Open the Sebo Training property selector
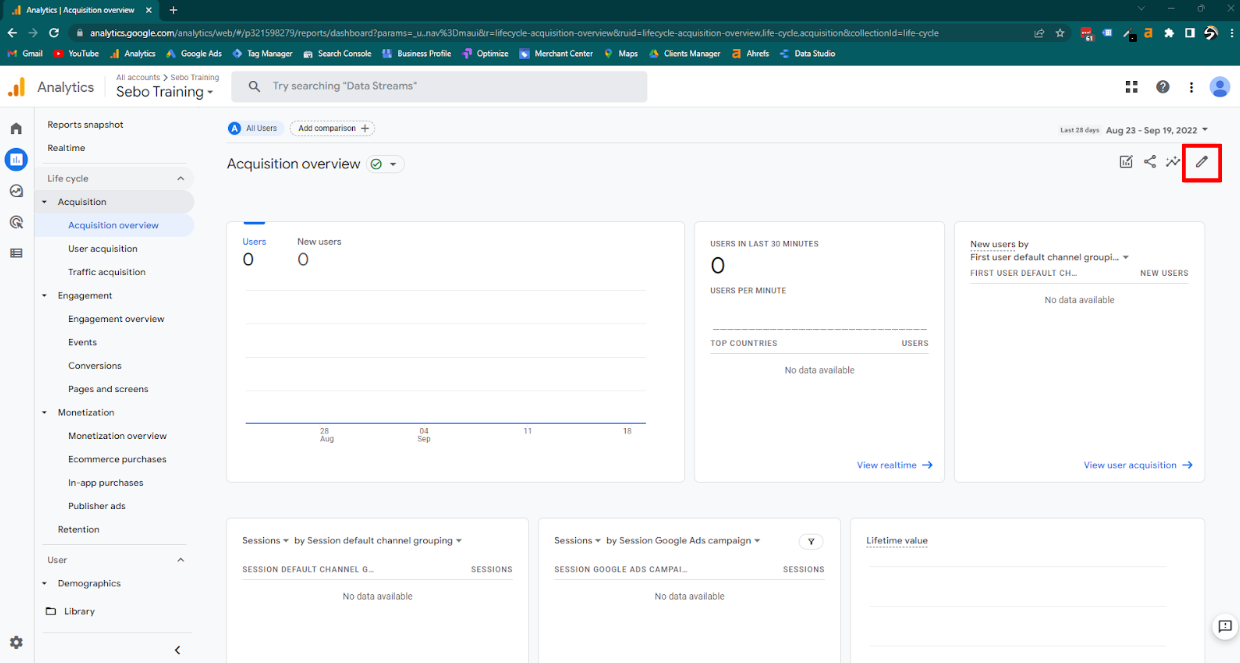1240x663 pixels. pyautogui.click(x=165, y=92)
